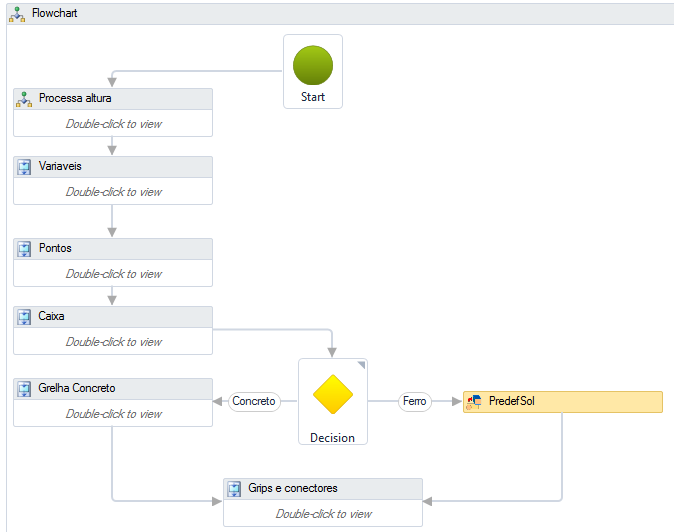Click the Variaveis sequence icon
This screenshot has height=532, width=674.
tap(25, 167)
